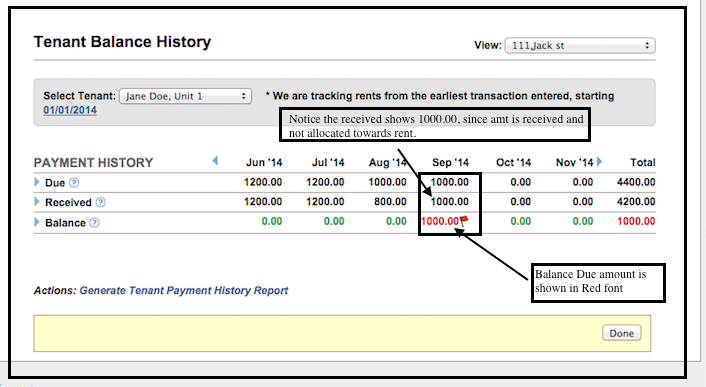
Task: Select the Nov '14 column header
Action: 575,162
